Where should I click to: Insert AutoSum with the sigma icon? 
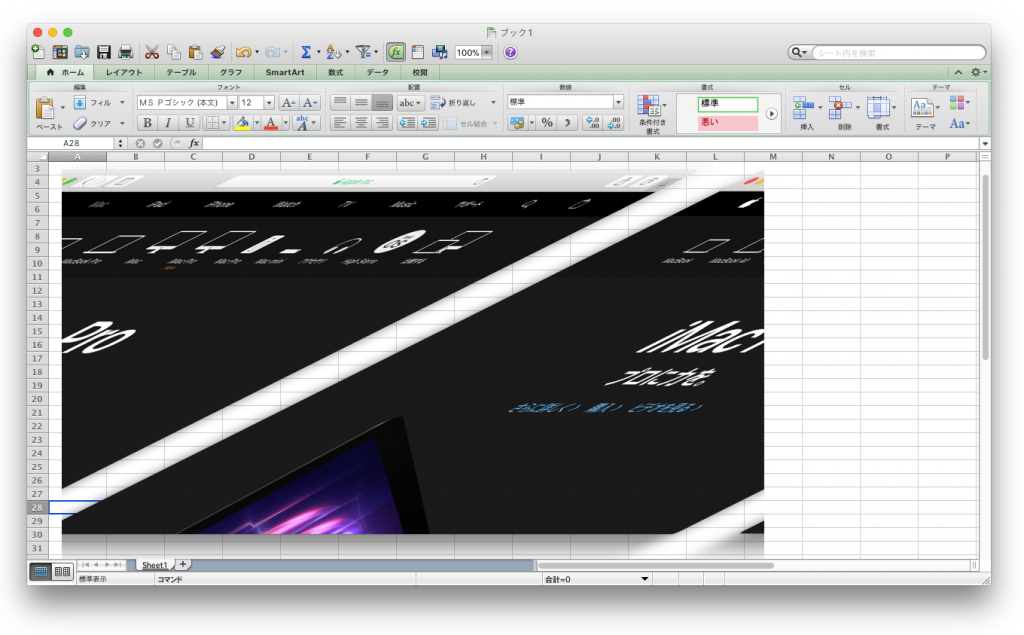coord(306,52)
